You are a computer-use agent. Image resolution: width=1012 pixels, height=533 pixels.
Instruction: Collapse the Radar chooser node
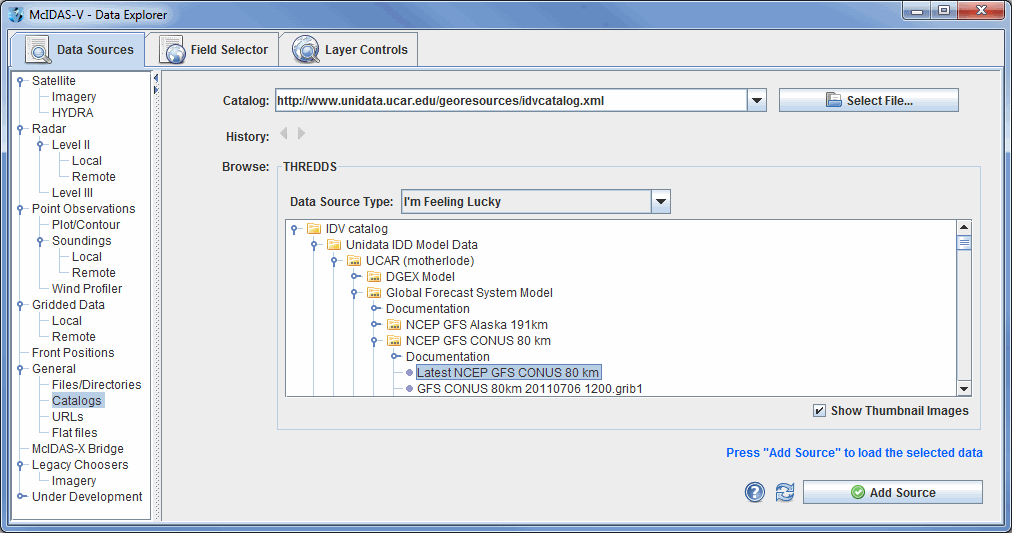coord(21,129)
